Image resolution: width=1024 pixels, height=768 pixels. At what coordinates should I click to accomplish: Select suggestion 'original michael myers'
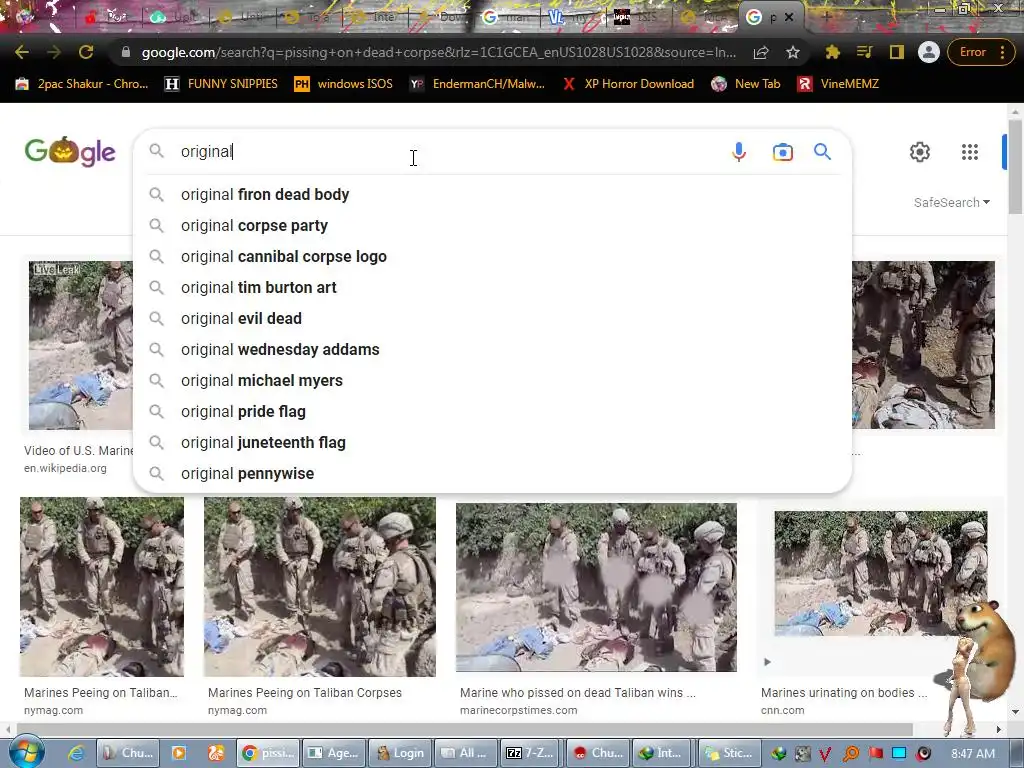click(492, 381)
